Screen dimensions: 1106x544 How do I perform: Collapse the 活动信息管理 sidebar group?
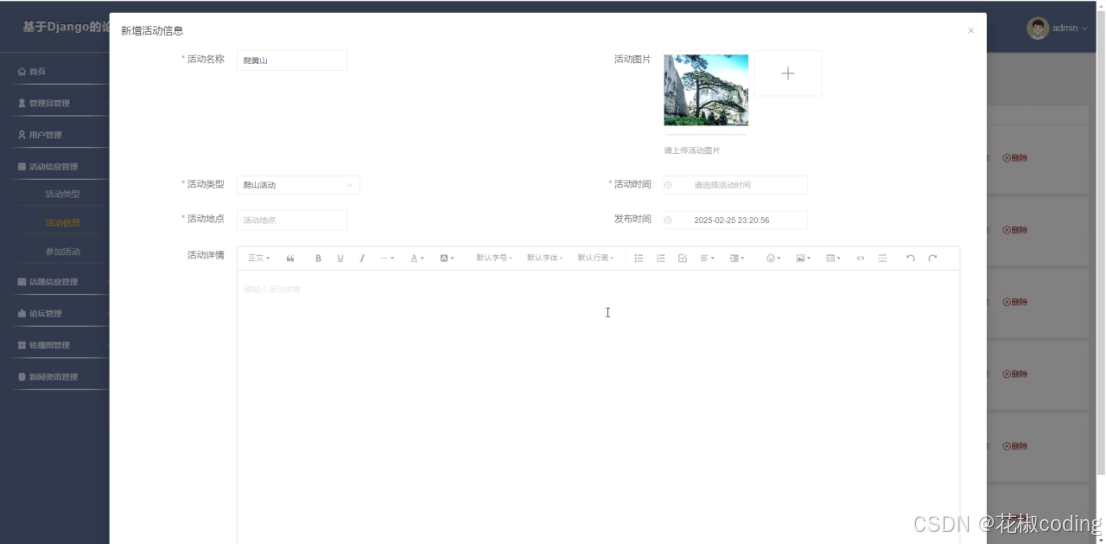(x=55, y=167)
